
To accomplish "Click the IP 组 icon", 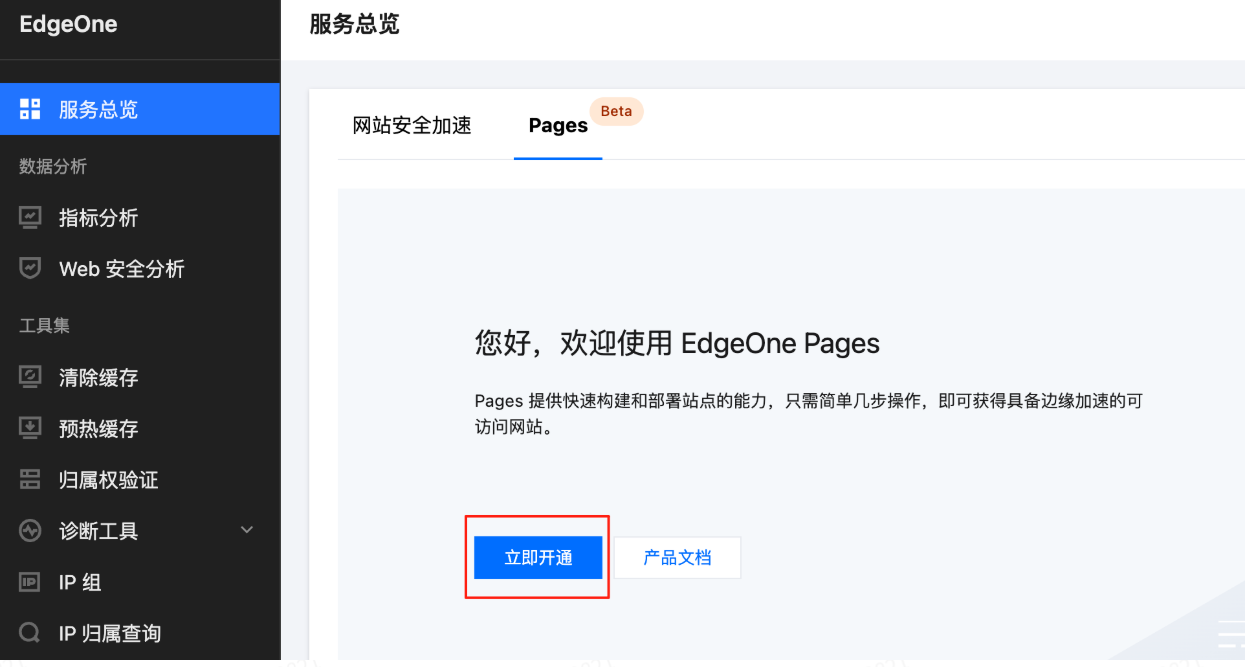I will point(30,582).
